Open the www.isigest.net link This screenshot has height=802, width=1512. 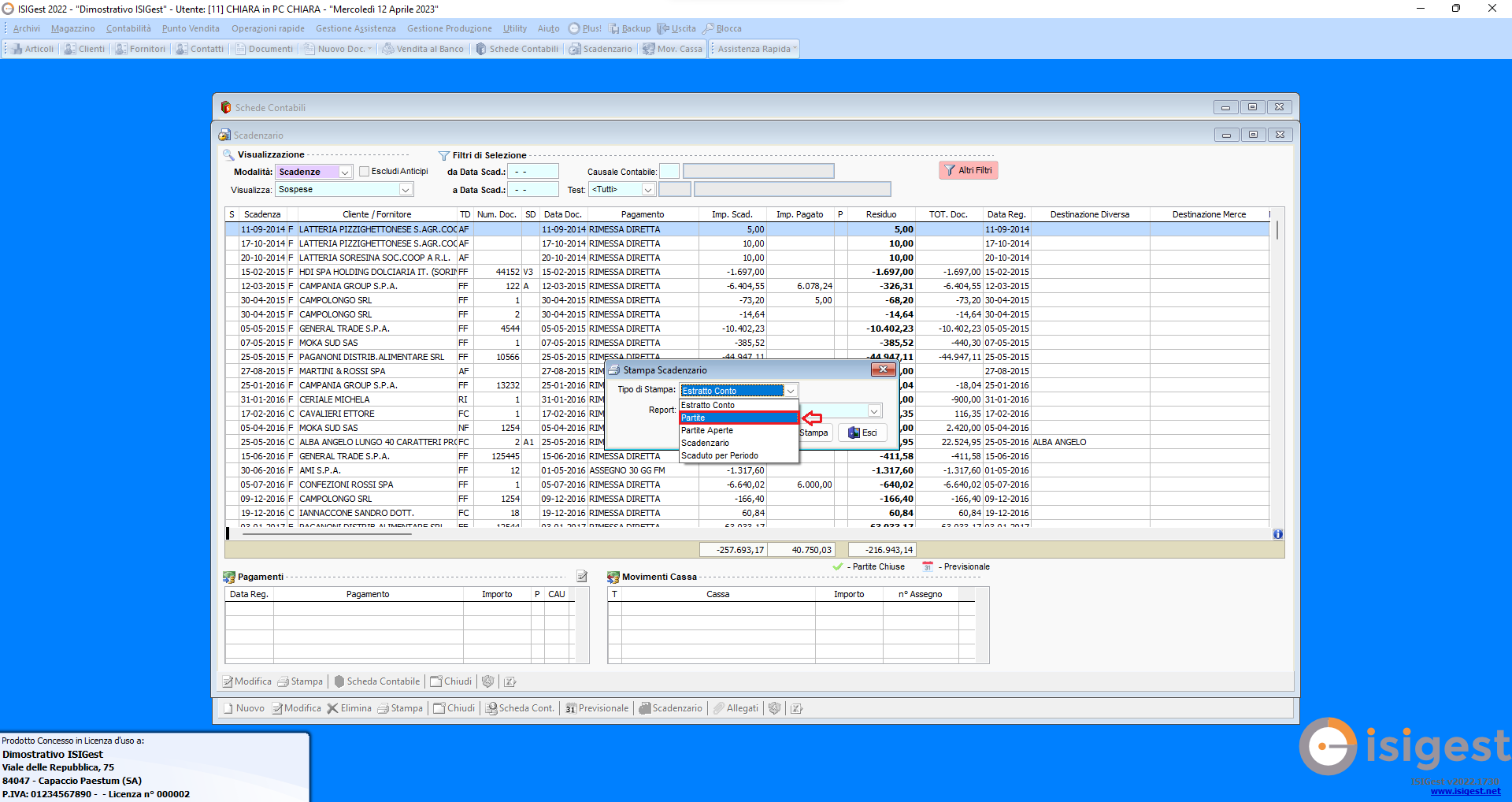pos(1466,791)
